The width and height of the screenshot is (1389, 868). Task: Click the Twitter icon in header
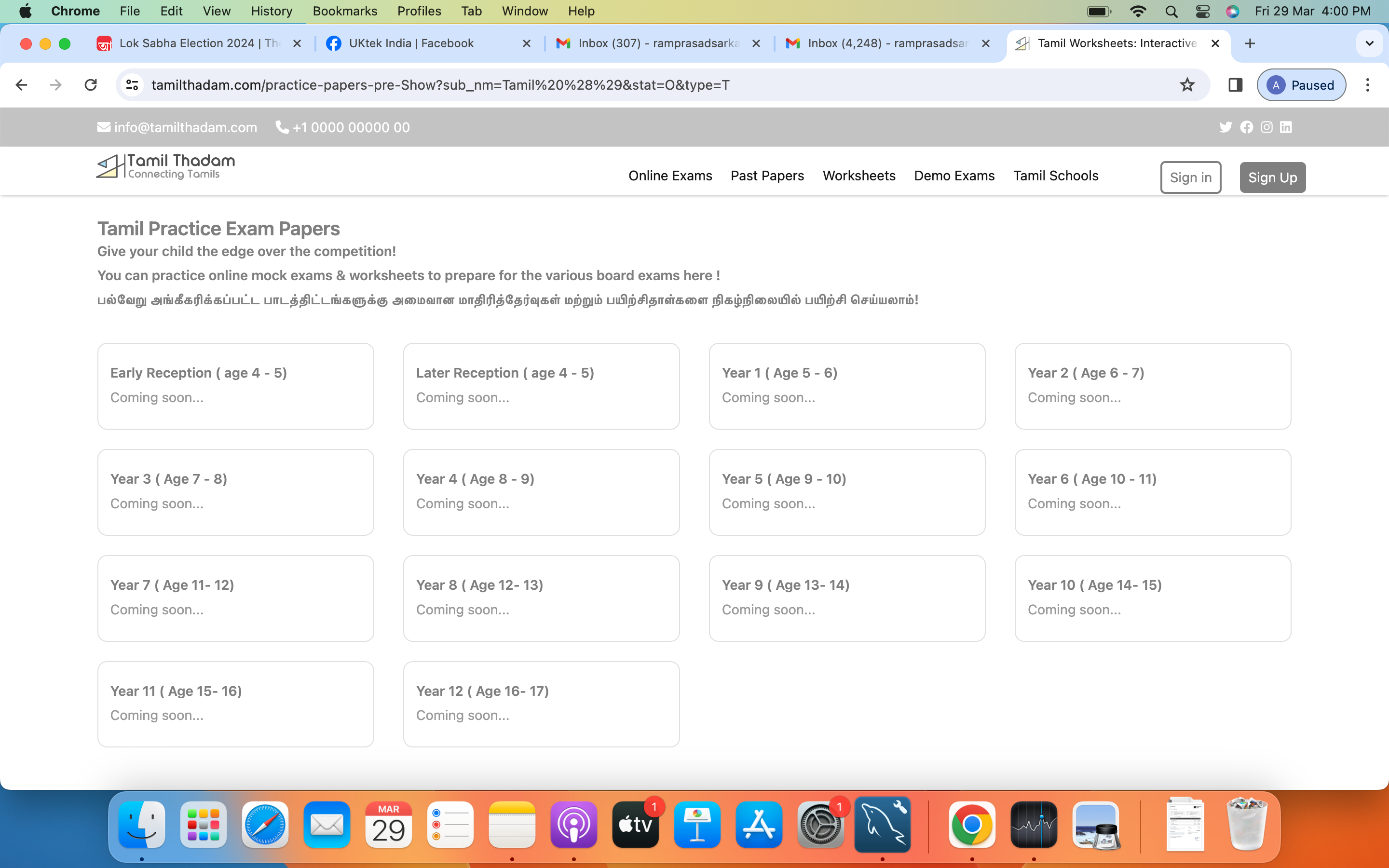[1226, 127]
